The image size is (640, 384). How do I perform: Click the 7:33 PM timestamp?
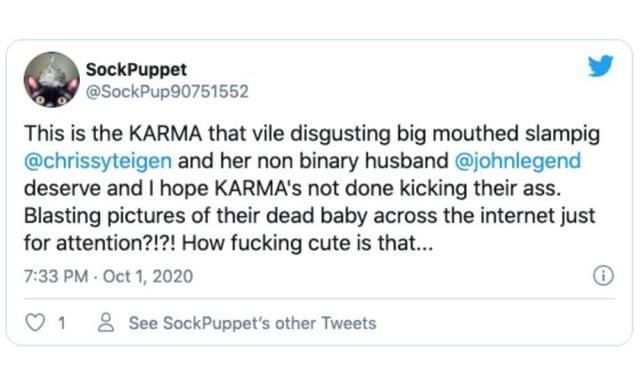(x=56, y=276)
